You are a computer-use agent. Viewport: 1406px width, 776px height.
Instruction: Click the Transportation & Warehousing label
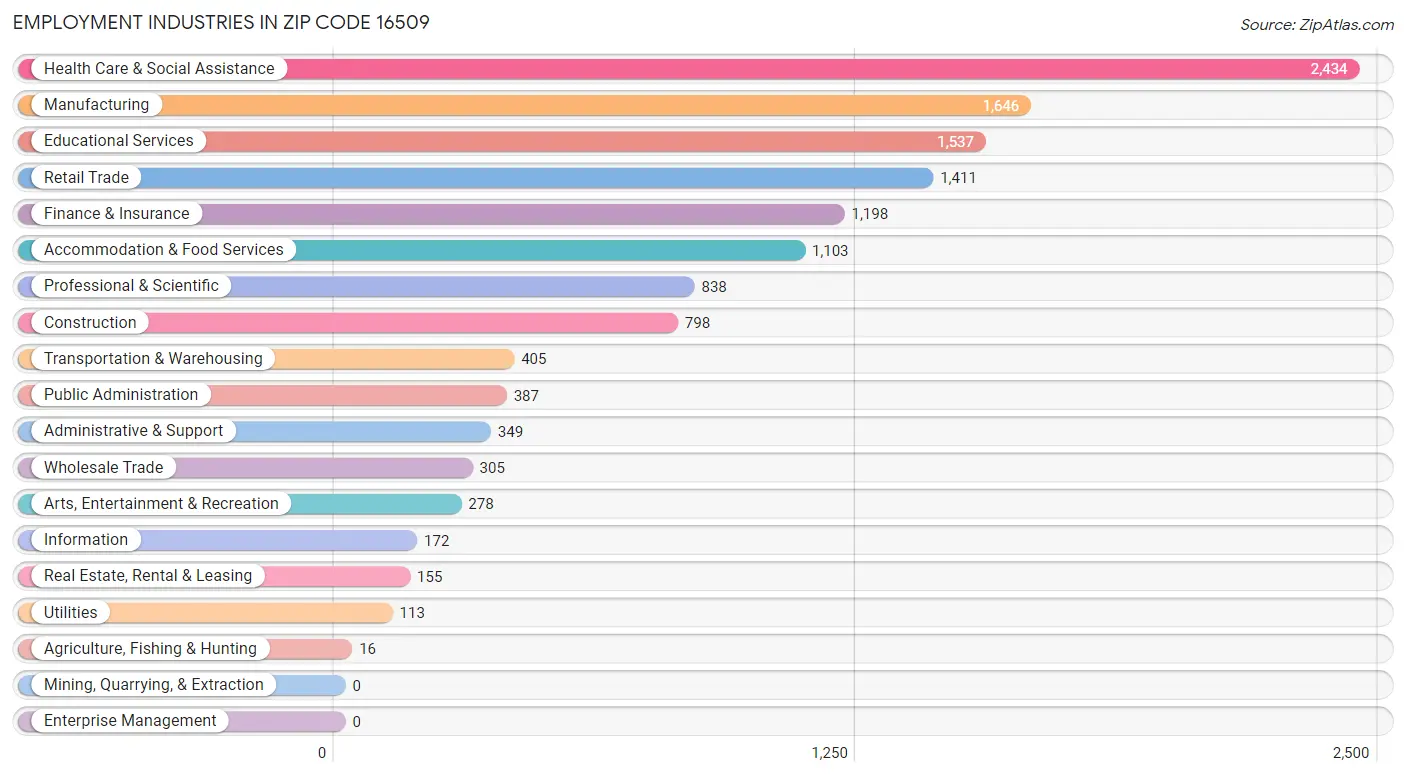(153, 359)
